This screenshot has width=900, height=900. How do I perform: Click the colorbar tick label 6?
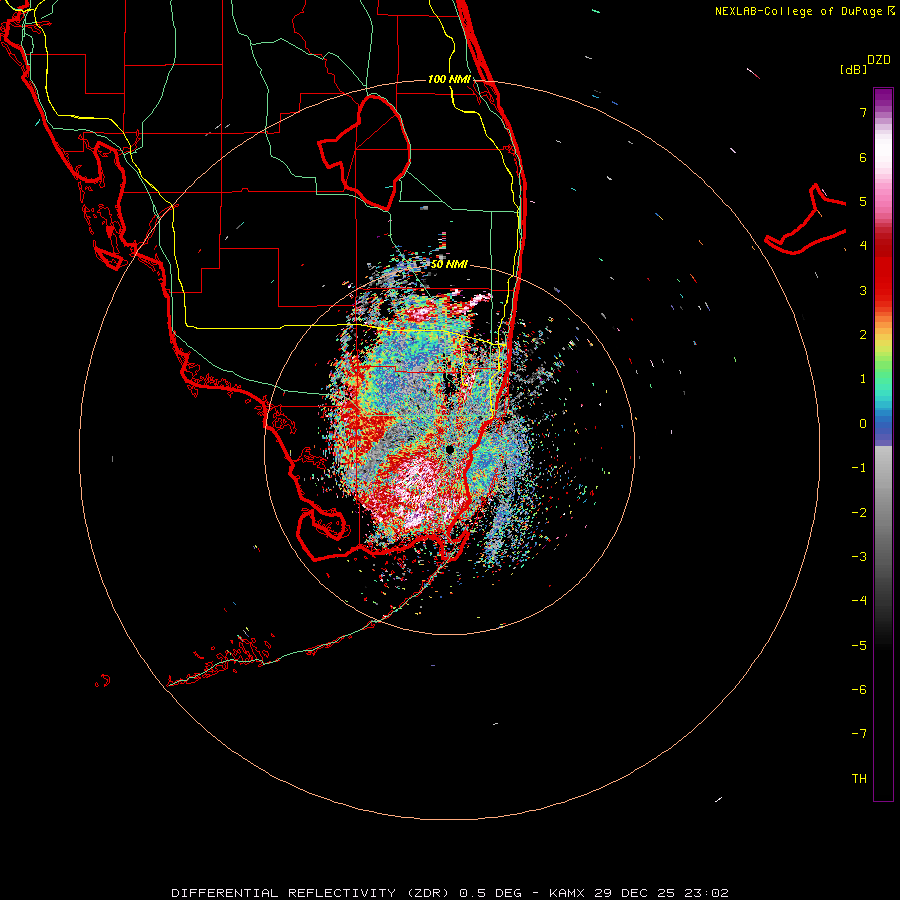(863, 157)
